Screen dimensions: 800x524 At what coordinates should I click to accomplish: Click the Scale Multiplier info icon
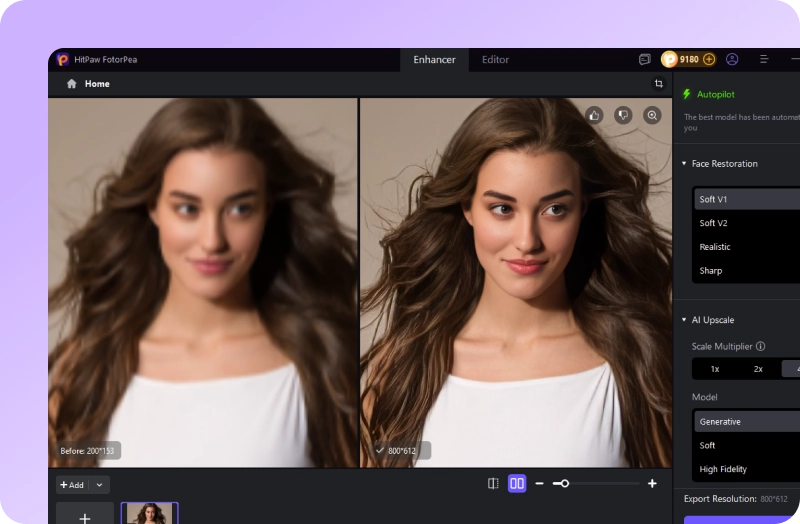pyautogui.click(x=760, y=346)
